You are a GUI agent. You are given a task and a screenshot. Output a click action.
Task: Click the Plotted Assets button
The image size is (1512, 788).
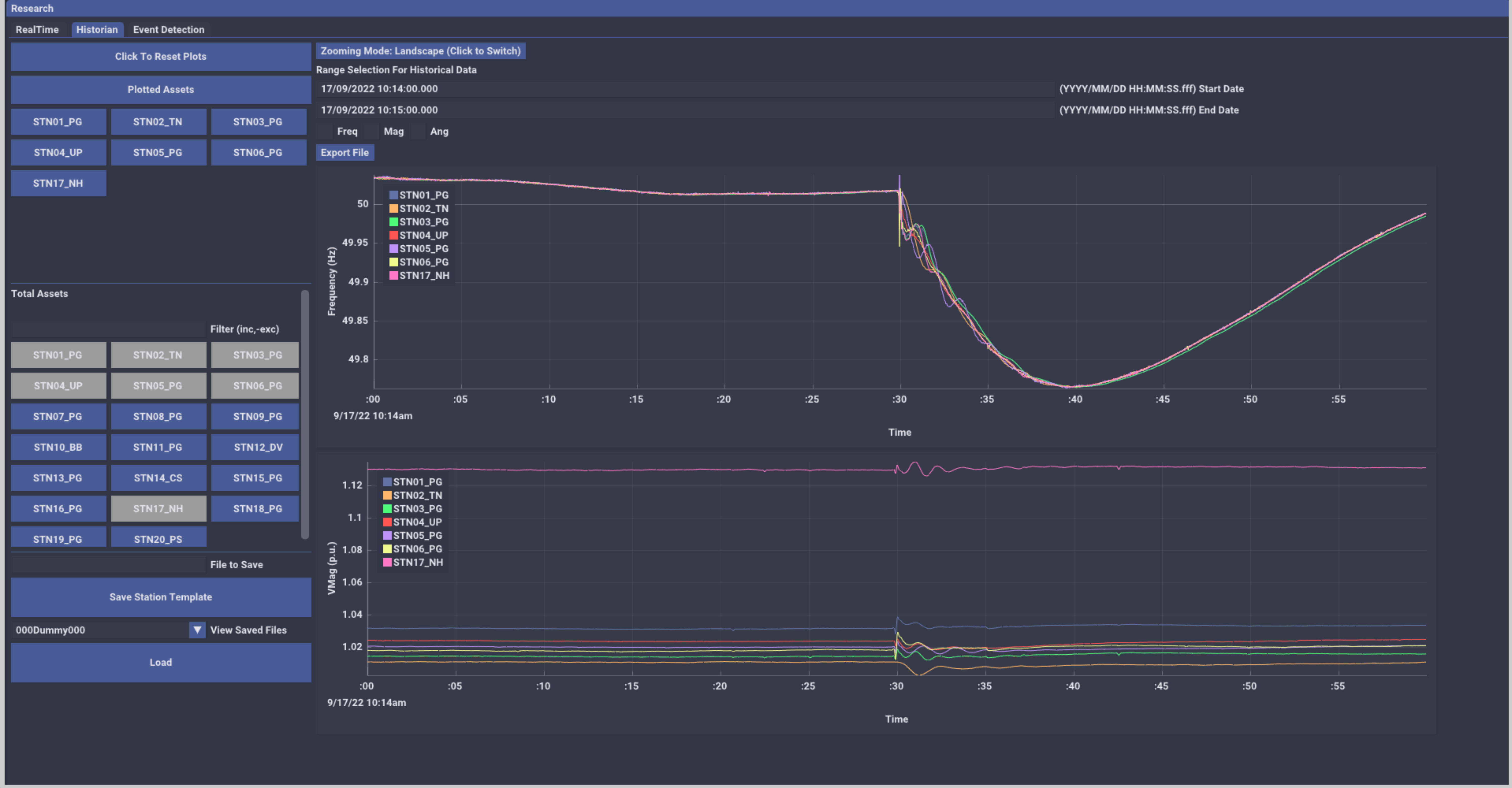[x=161, y=89]
